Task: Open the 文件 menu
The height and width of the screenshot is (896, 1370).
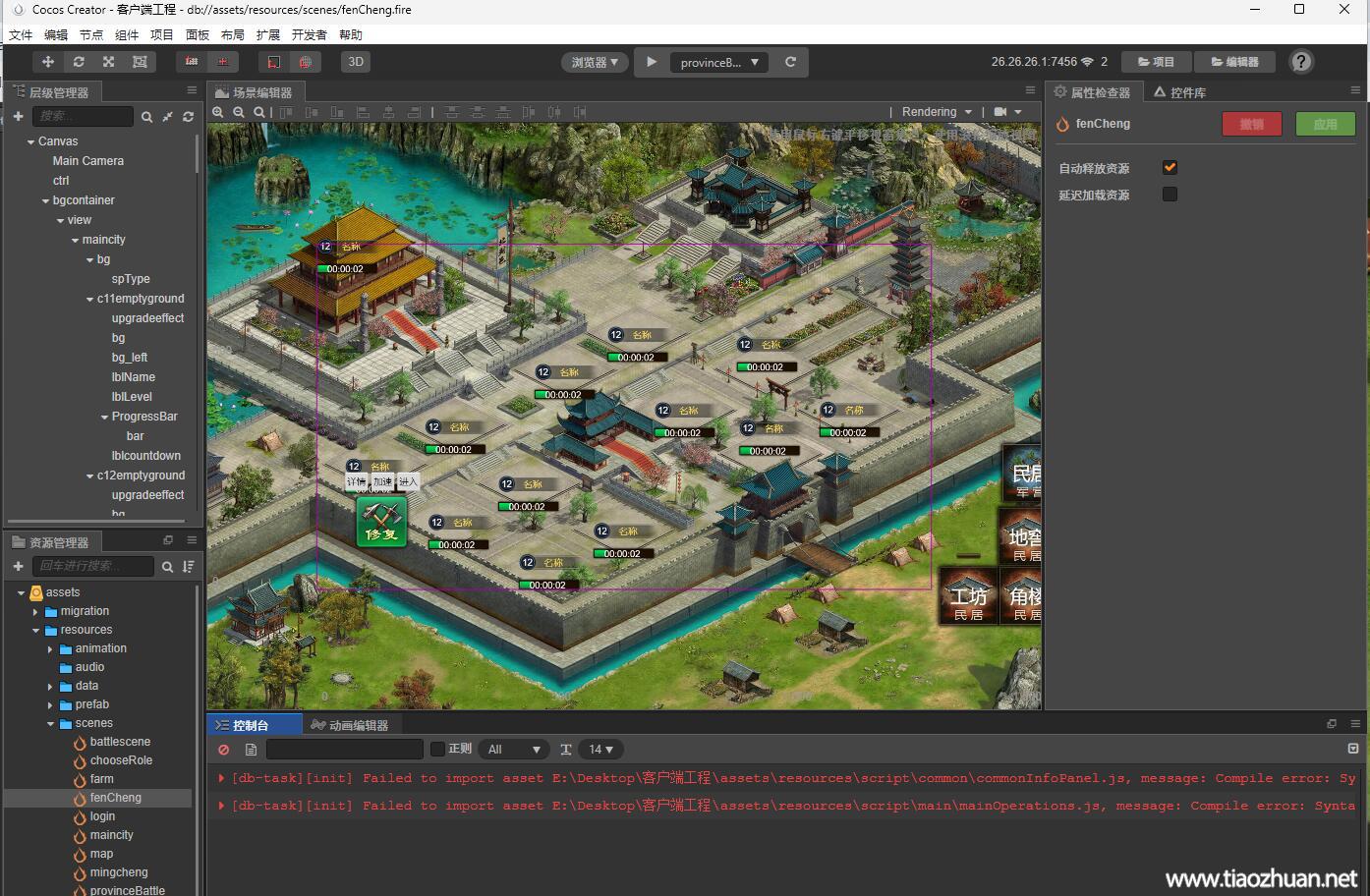Action: [x=21, y=34]
